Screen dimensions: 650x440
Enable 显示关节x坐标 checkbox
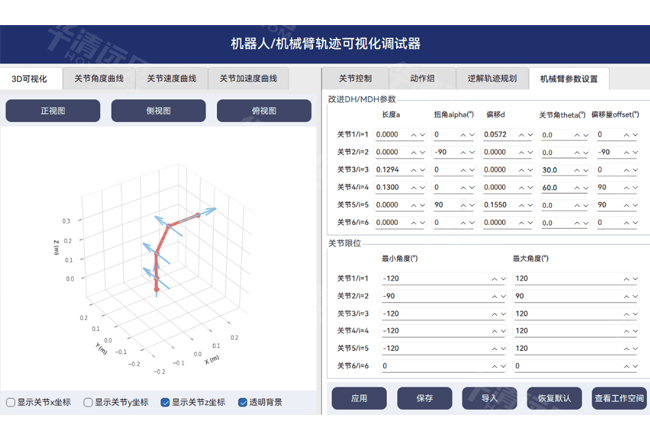click(11, 403)
